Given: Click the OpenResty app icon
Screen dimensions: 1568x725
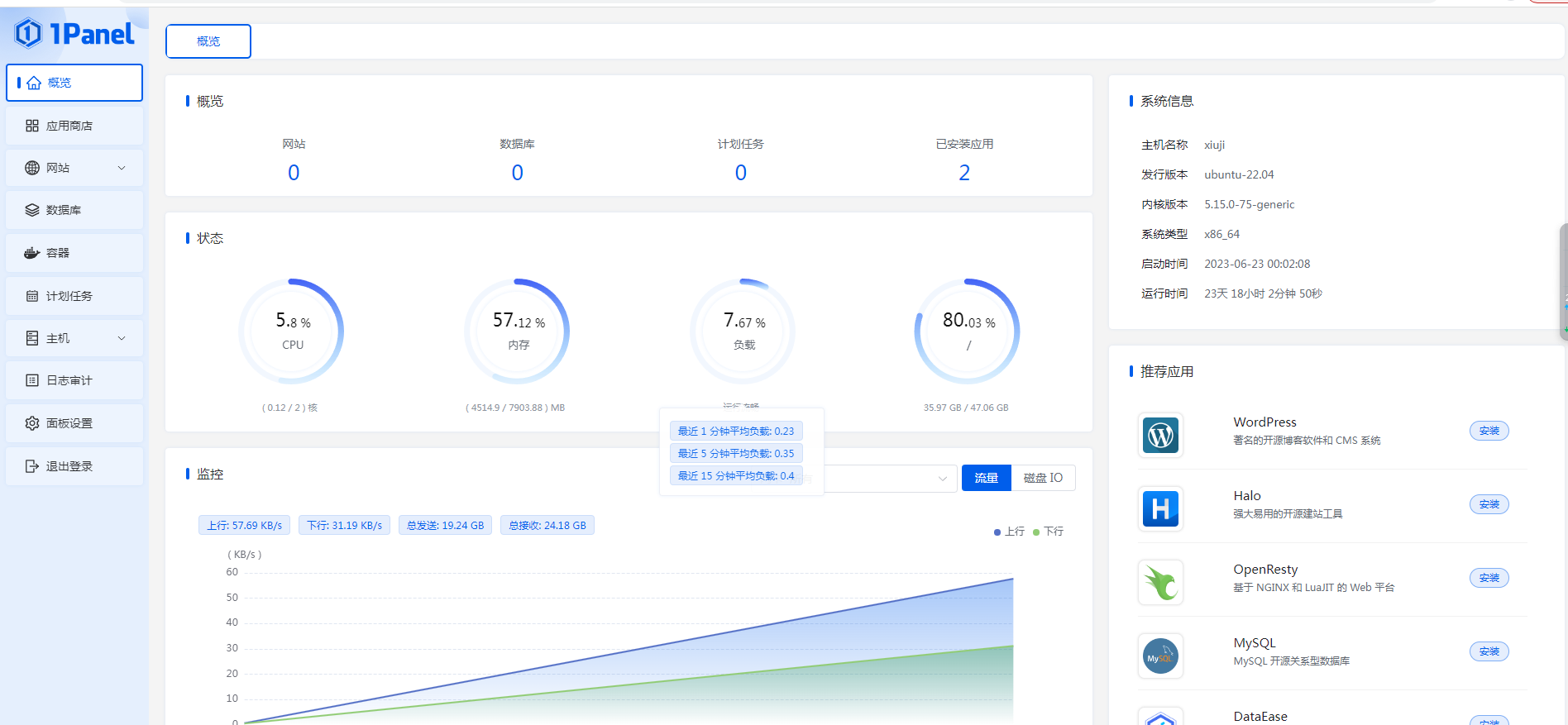Looking at the screenshot, I should tap(1160, 582).
